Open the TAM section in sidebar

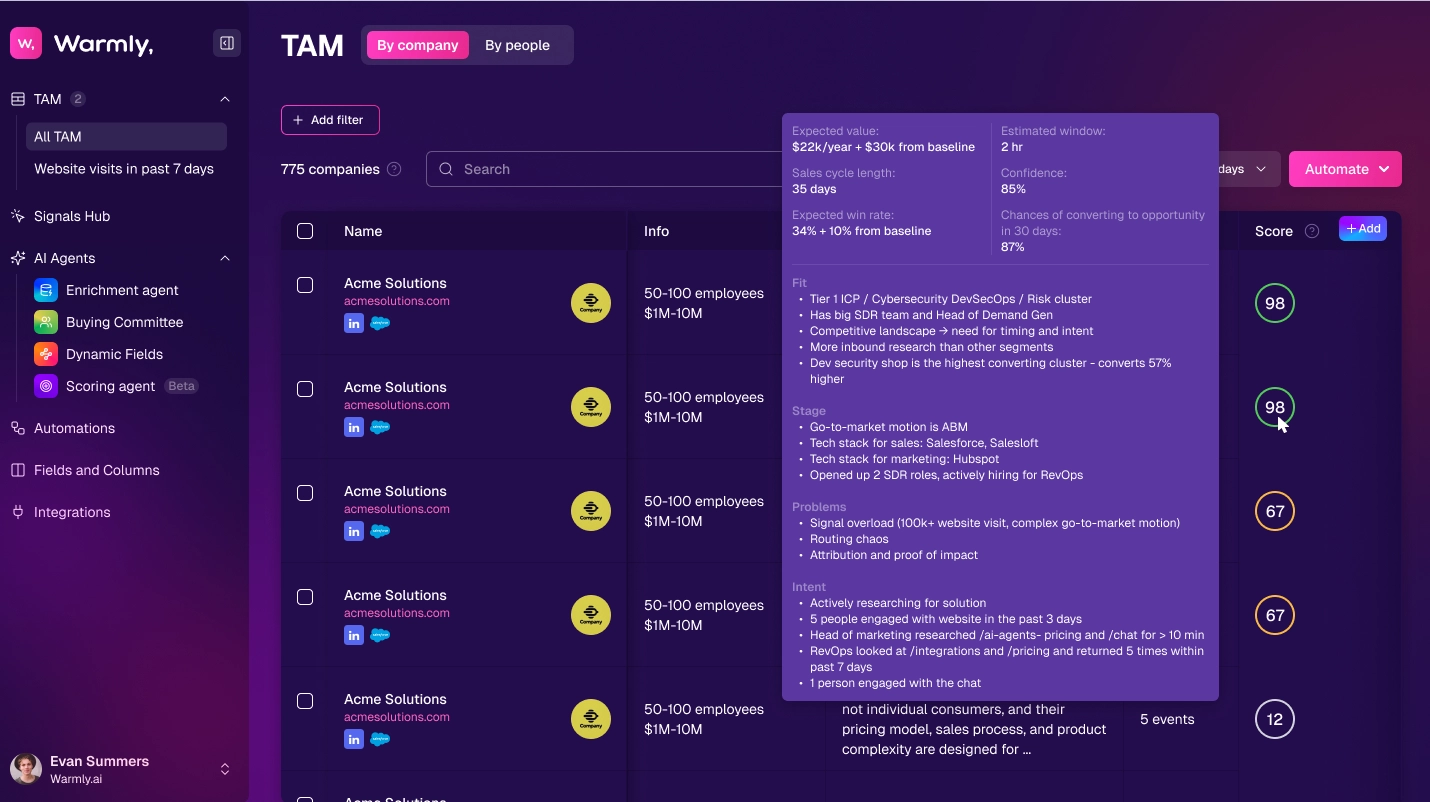[48, 99]
